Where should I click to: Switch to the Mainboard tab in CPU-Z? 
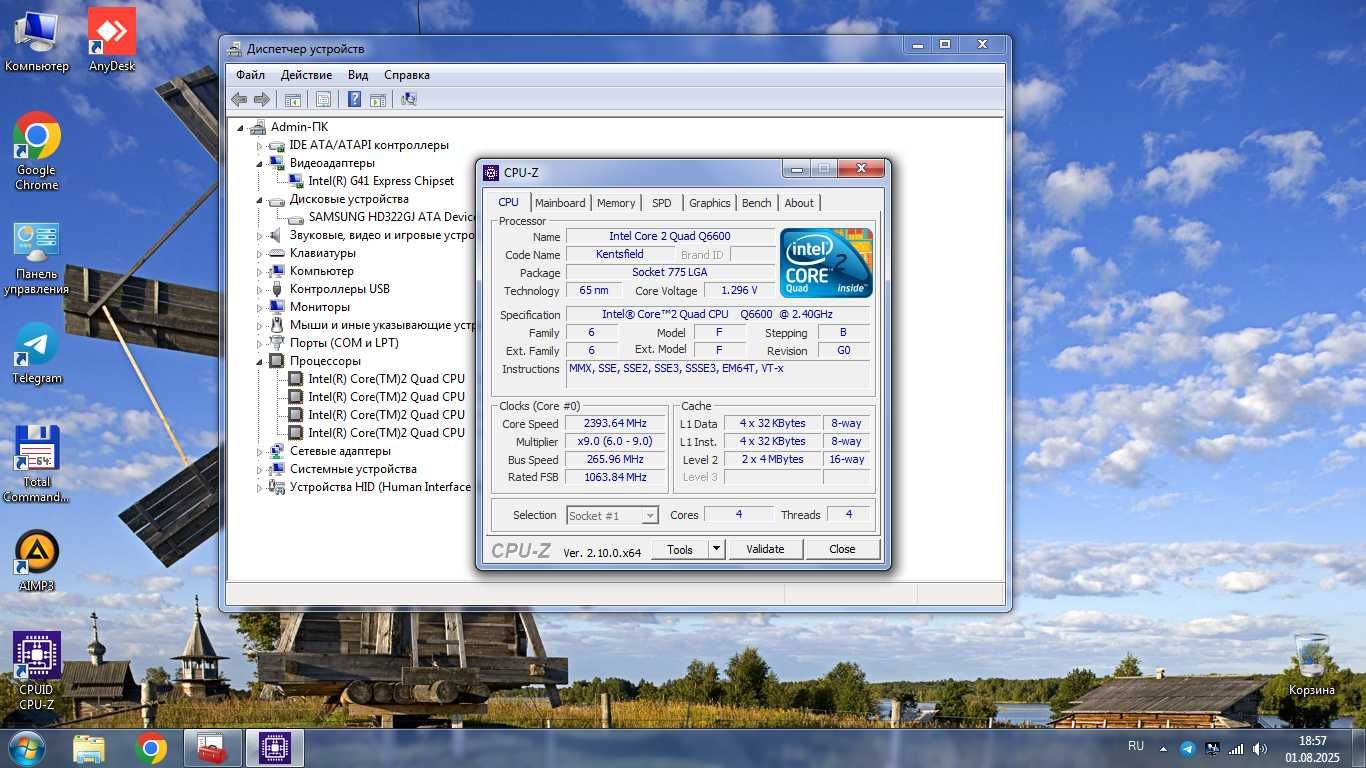tap(560, 203)
